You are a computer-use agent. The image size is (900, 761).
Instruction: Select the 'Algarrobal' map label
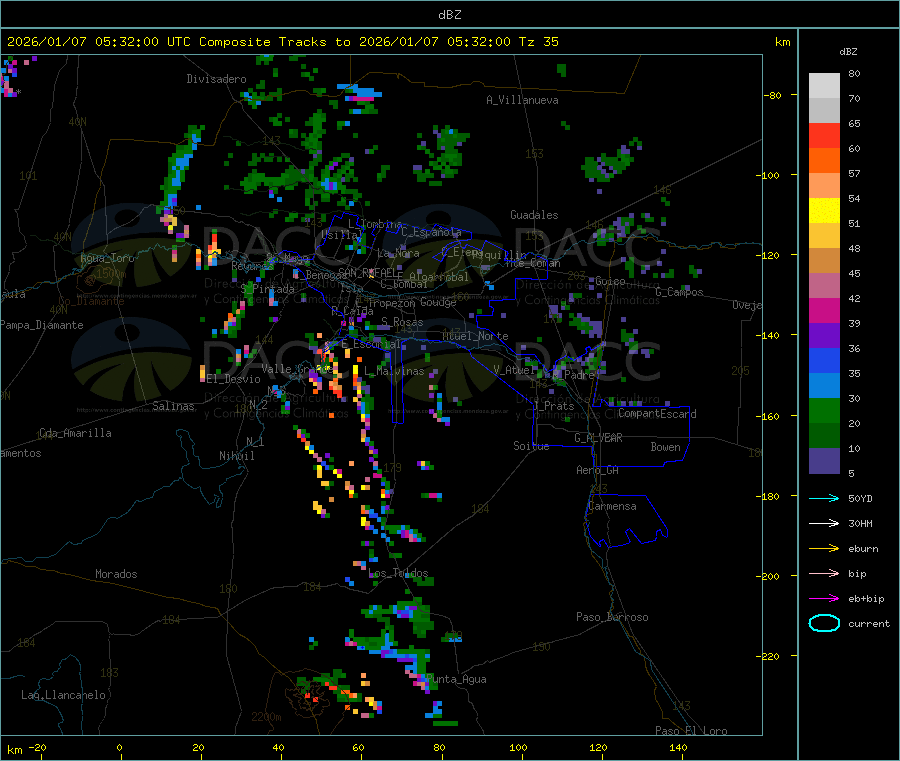[x=439, y=277]
